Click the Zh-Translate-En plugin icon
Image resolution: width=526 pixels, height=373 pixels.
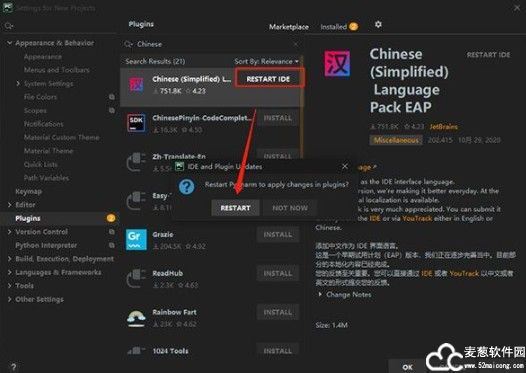click(x=136, y=161)
